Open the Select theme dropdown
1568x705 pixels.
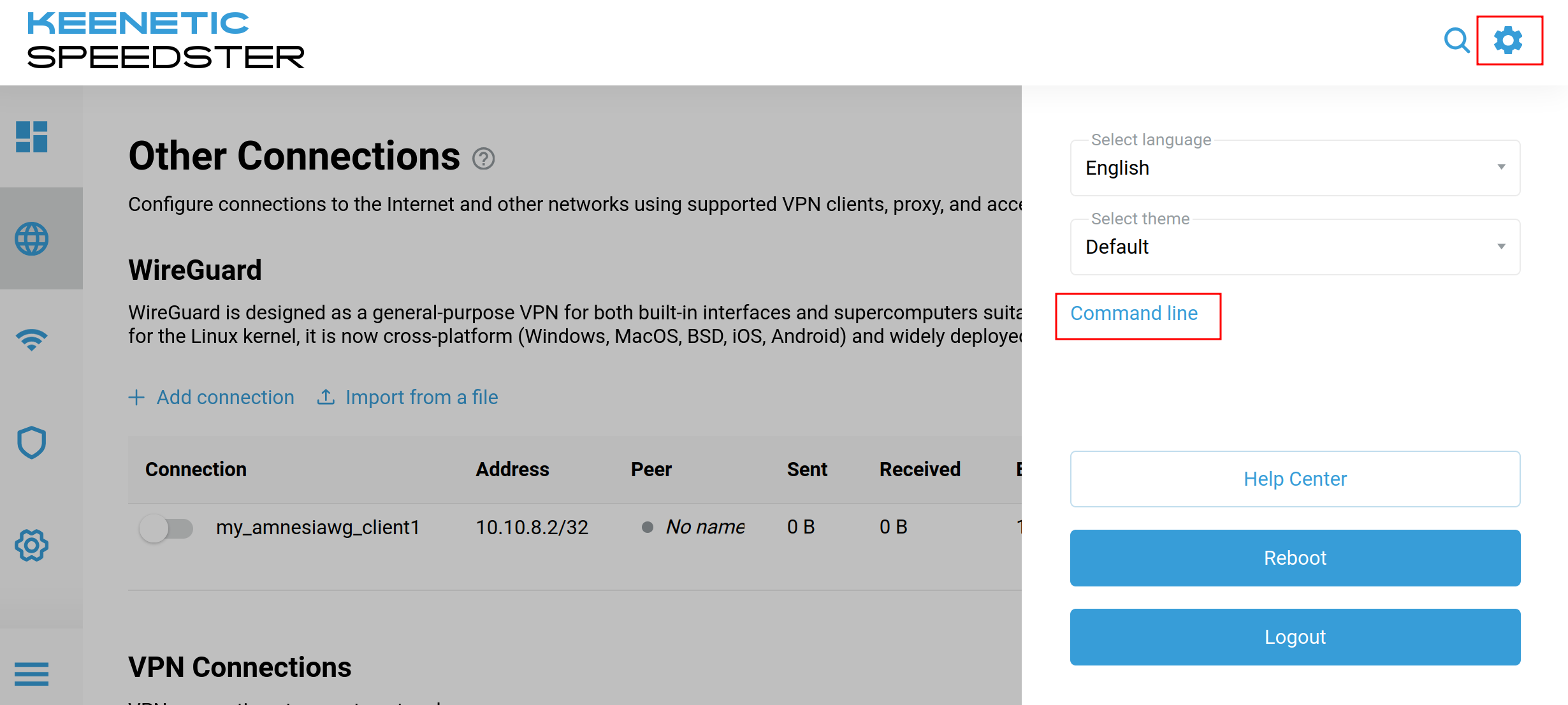click(x=1294, y=247)
